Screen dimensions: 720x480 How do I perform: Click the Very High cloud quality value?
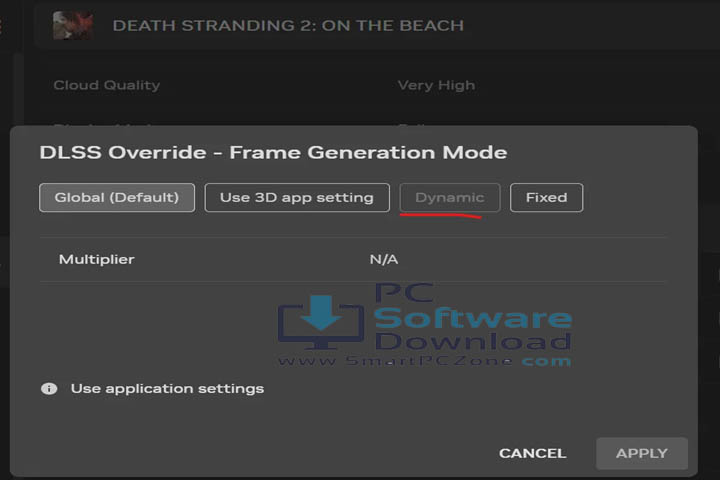point(436,85)
